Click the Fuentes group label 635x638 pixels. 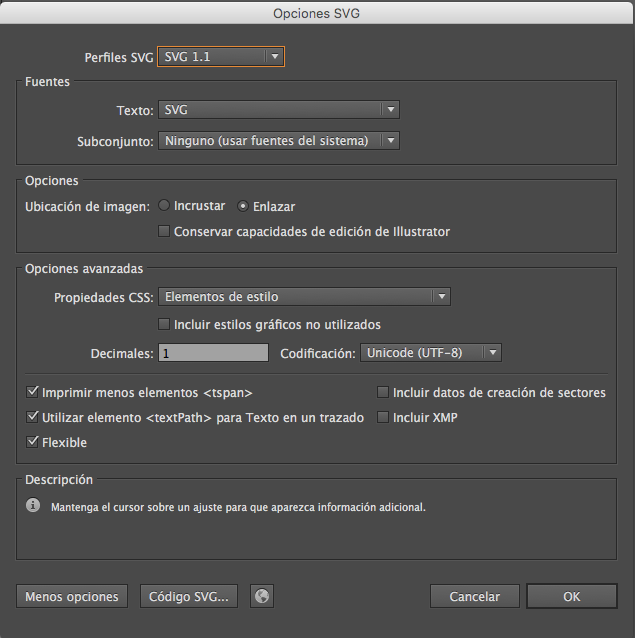point(47,82)
